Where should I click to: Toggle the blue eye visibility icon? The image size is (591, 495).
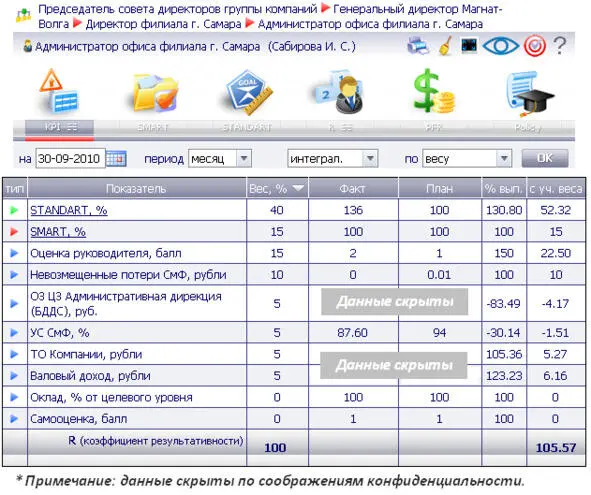(501, 46)
